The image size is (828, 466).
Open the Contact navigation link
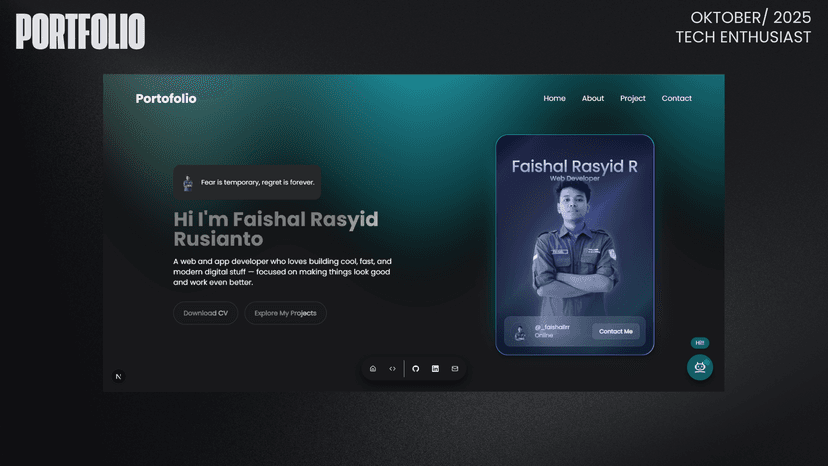tap(676, 98)
